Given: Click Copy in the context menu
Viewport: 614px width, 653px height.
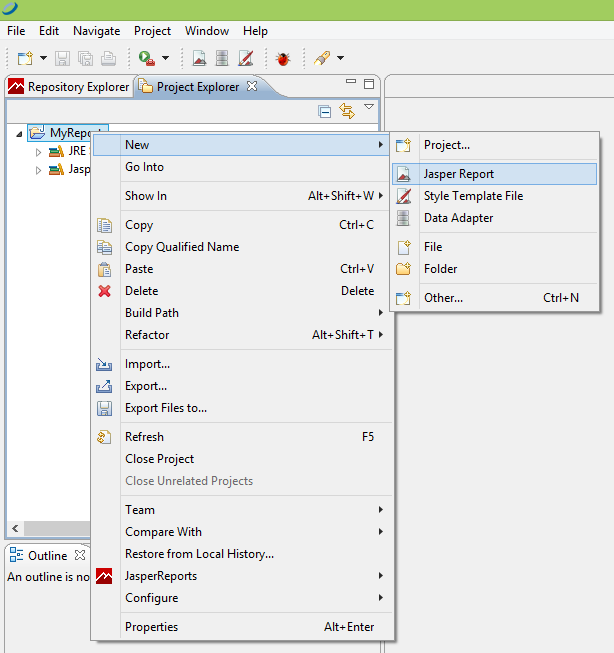Looking at the screenshot, I should (242, 225).
